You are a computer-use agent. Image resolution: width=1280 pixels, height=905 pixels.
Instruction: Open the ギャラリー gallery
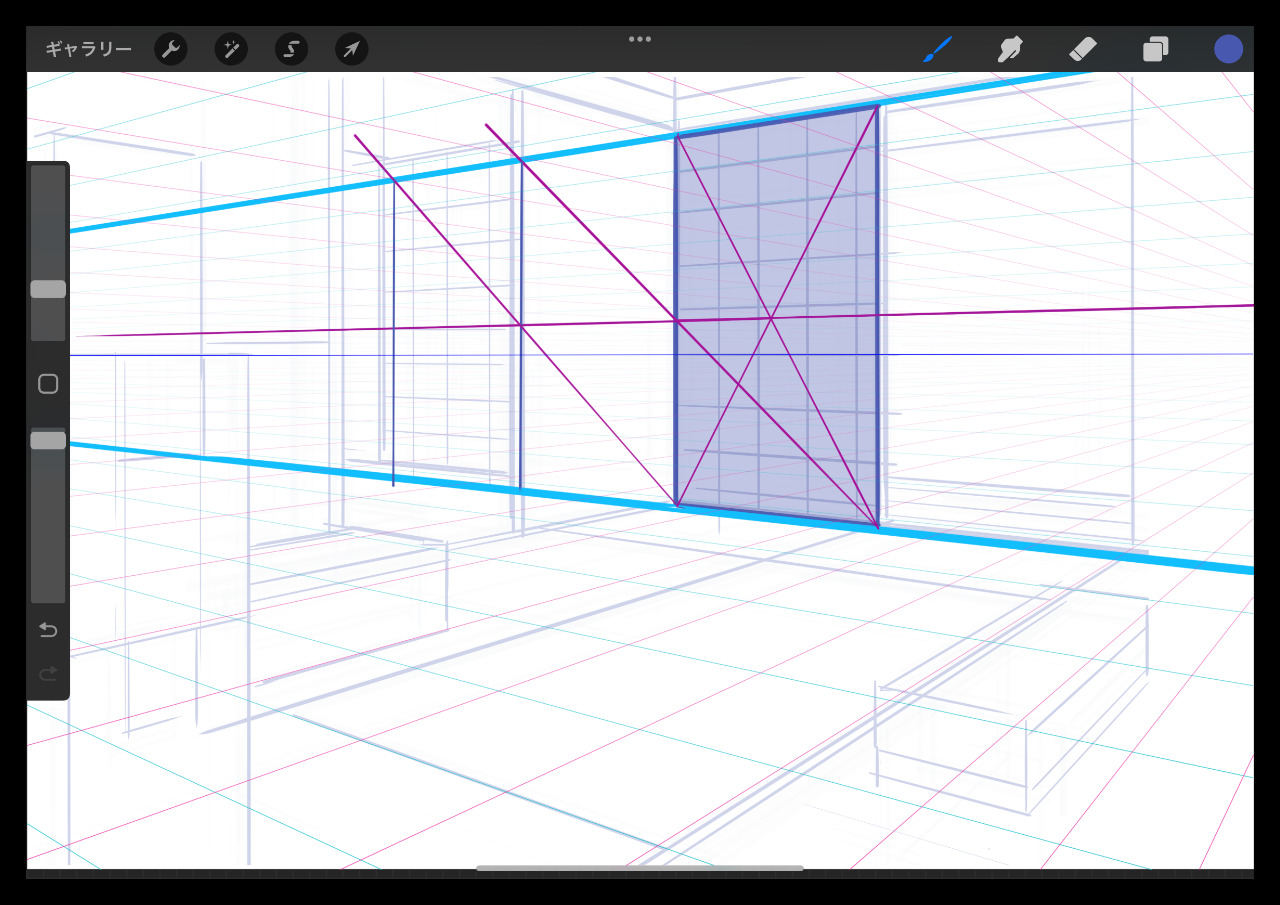click(x=88, y=49)
